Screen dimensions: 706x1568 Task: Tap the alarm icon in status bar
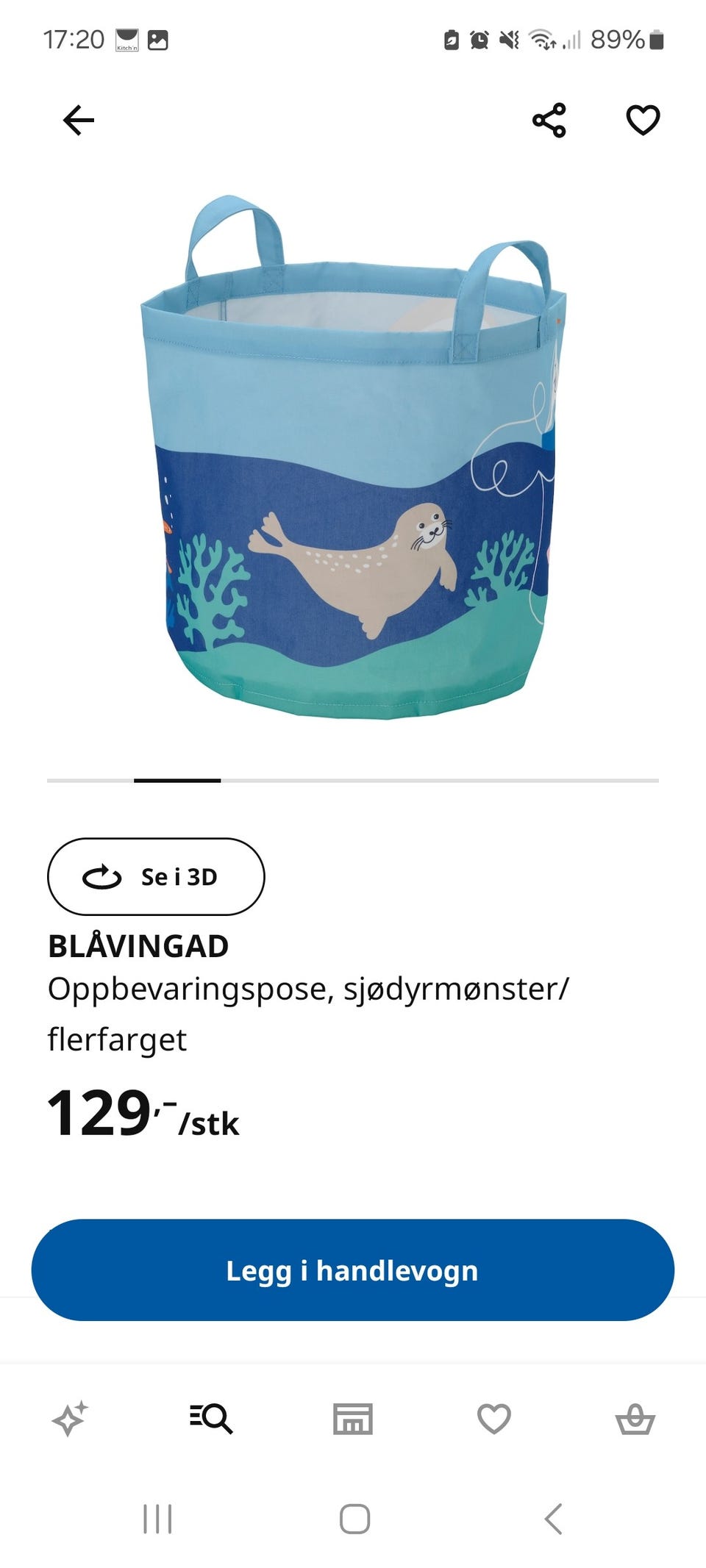pos(479,40)
